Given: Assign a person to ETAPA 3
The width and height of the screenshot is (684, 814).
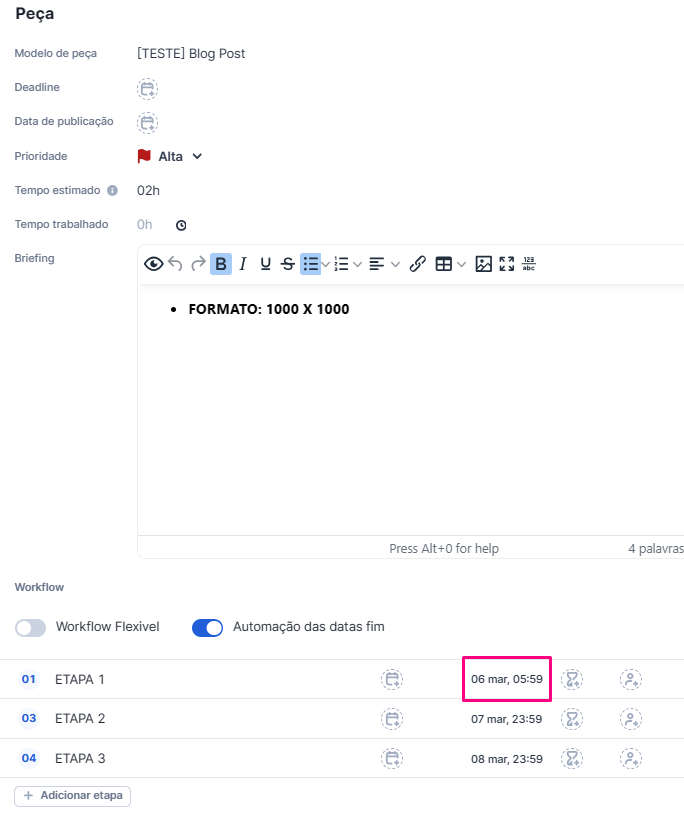Looking at the screenshot, I should (631, 758).
